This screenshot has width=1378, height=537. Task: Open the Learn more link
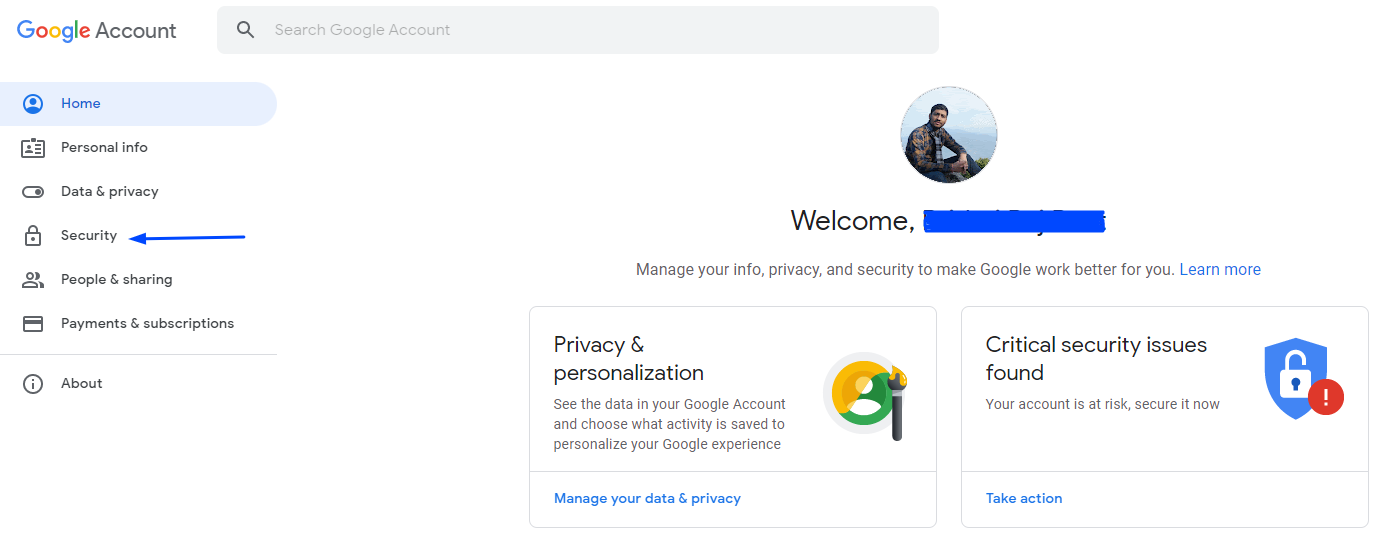point(1220,270)
